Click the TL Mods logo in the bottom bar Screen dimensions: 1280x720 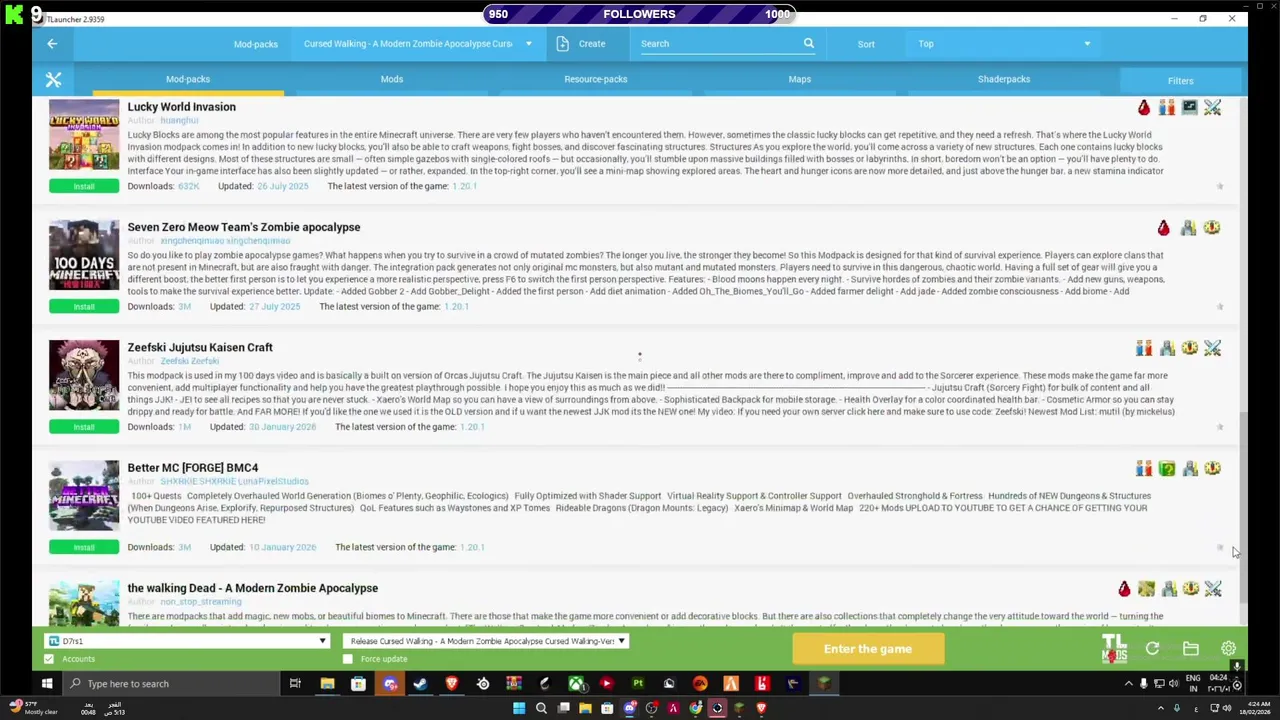1114,649
